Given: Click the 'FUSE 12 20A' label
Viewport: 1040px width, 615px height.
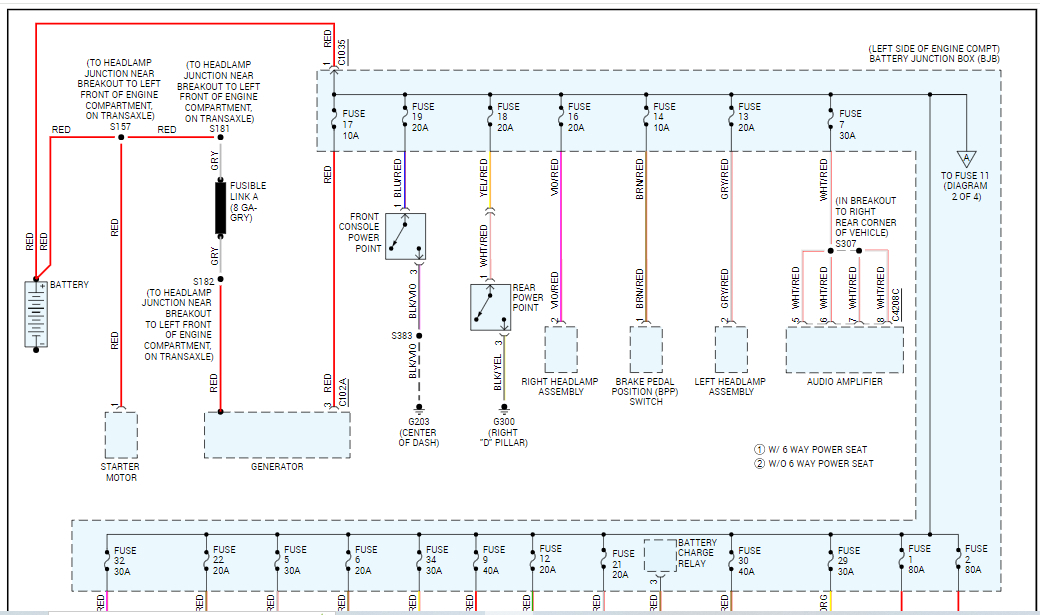Looking at the screenshot, I should click(x=551, y=559).
